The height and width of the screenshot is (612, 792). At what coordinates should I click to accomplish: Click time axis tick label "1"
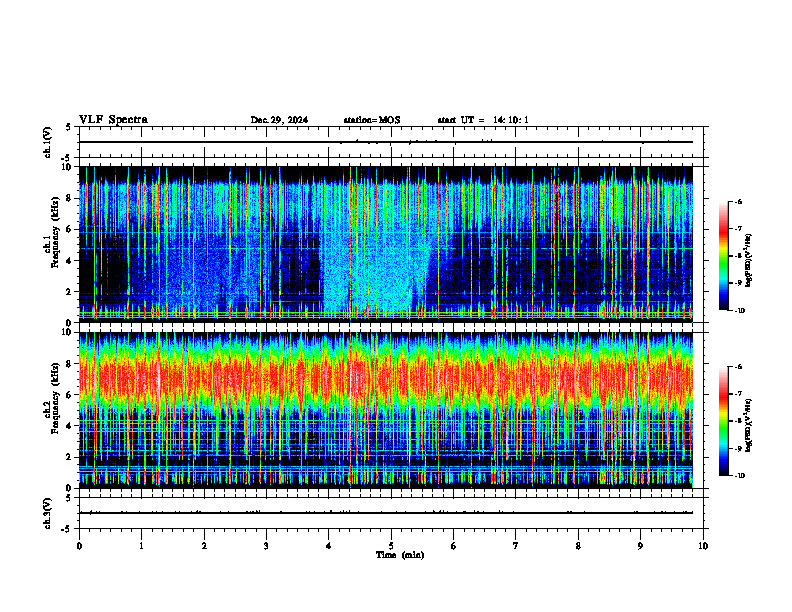coord(141,546)
